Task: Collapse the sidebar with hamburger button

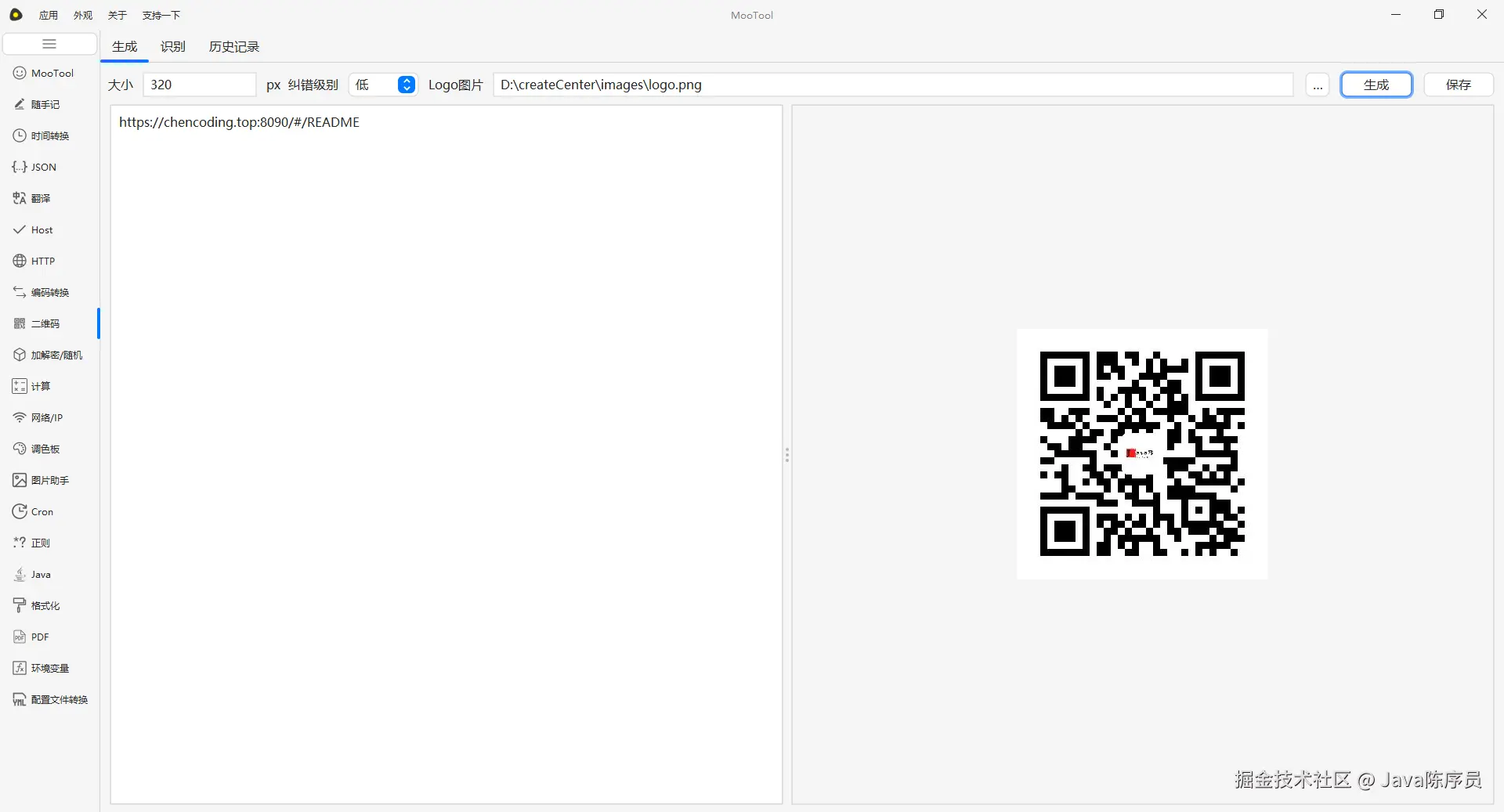Action: (x=49, y=44)
